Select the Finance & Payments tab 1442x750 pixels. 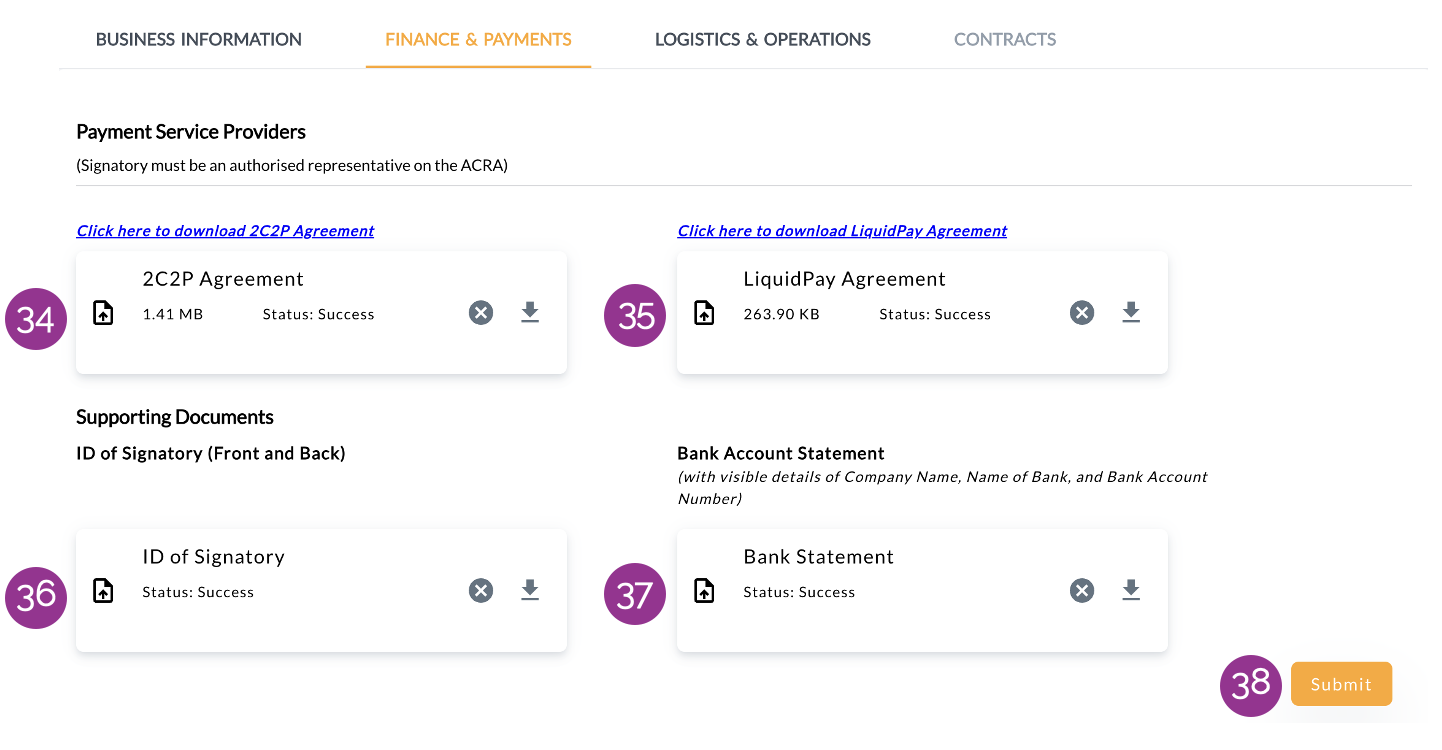[478, 40]
